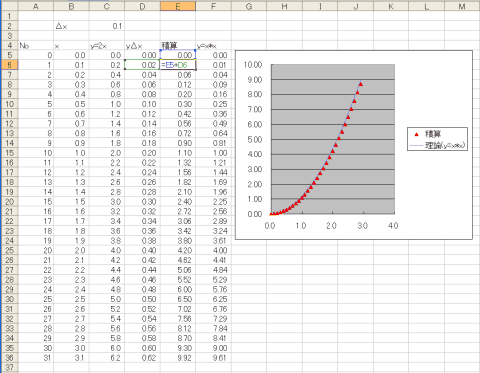Select row header 15
480x373 pixels.
click(x=9, y=153)
